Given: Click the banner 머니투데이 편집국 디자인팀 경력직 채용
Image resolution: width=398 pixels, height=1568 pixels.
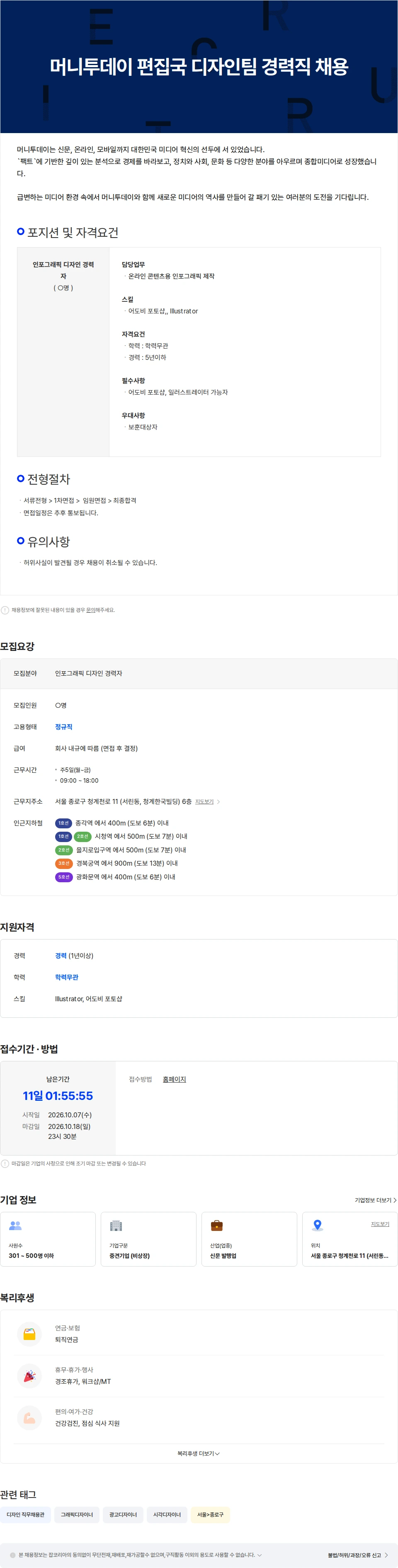Looking at the screenshot, I should coord(199,66).
